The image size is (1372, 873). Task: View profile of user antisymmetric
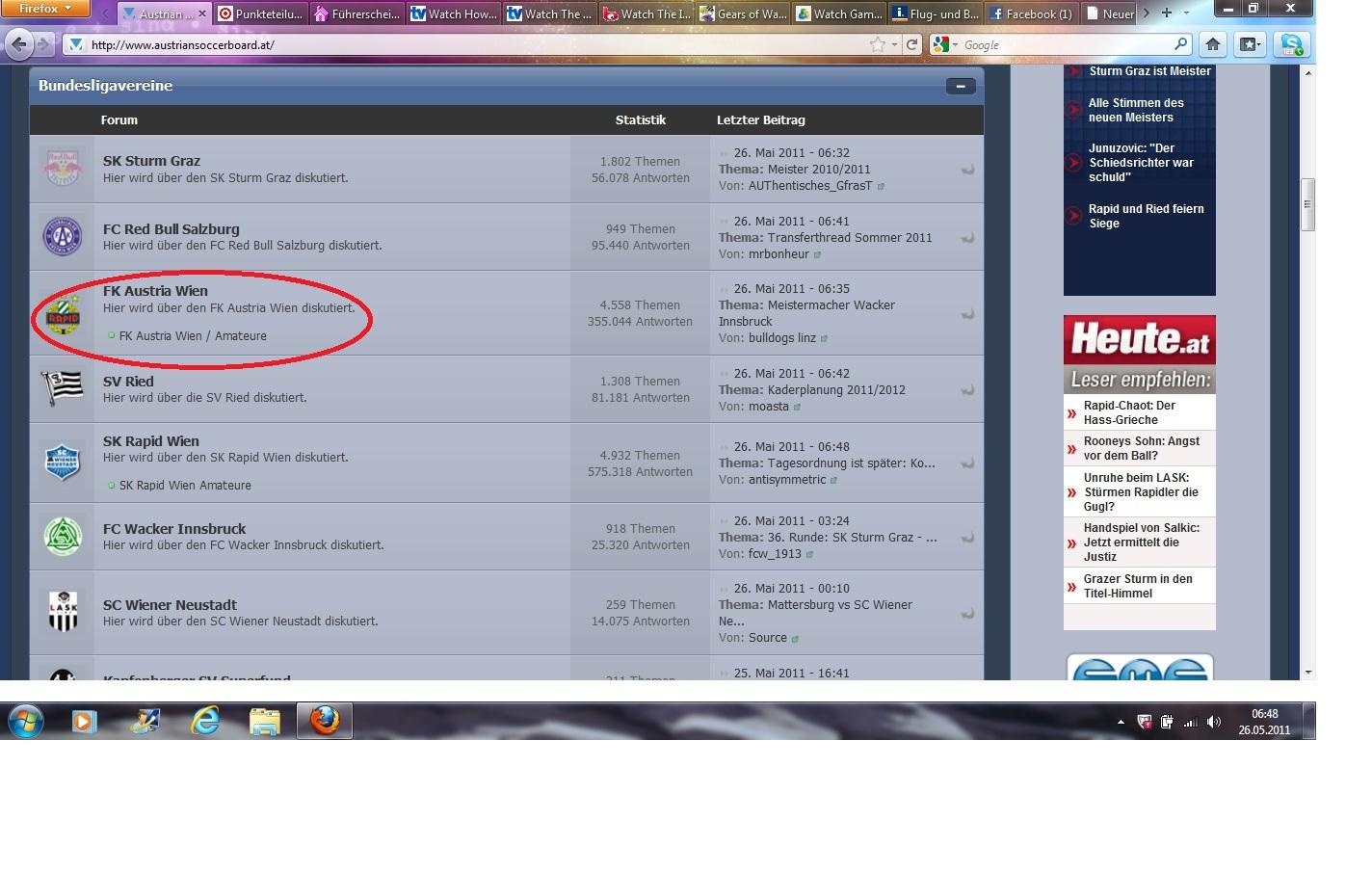tap(787, 480)
